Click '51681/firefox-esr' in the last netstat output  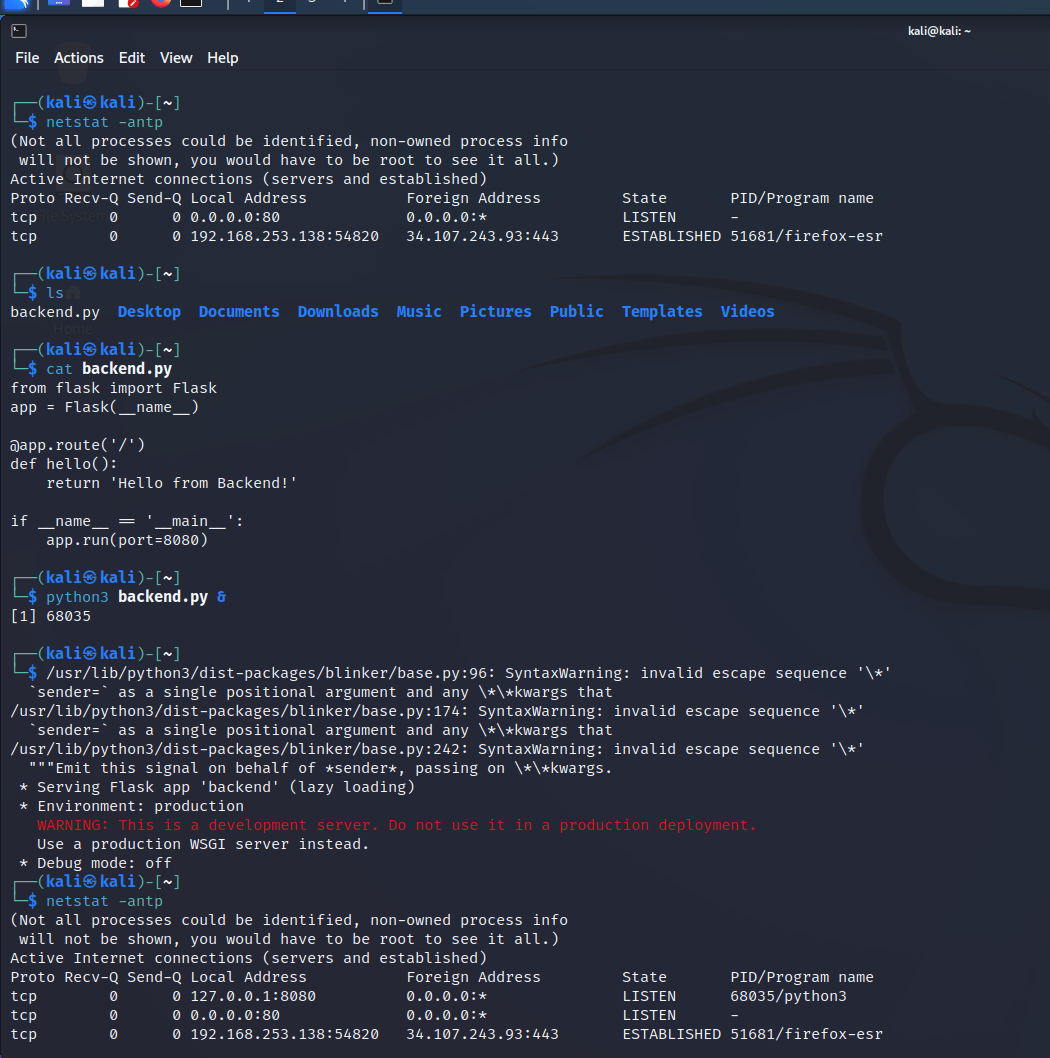(806, 1034)
